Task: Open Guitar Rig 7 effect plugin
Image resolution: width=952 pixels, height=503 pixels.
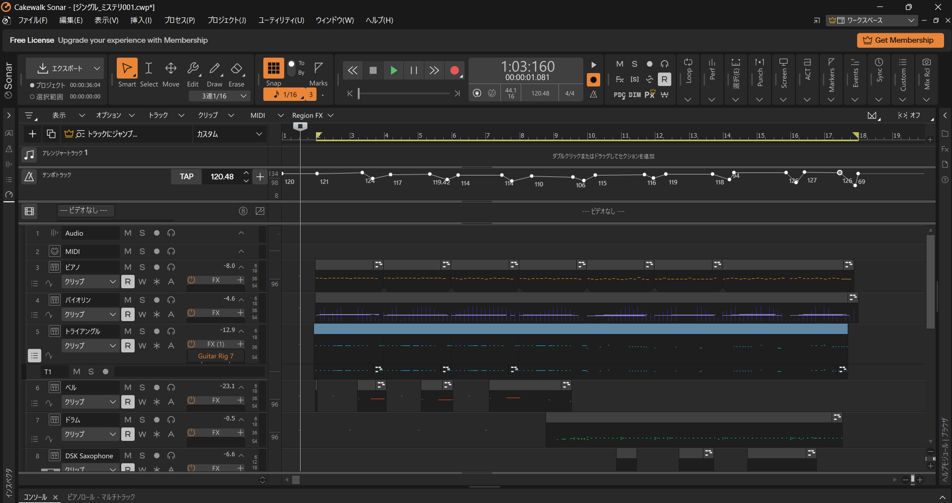Action: click(x=215, y=356)
